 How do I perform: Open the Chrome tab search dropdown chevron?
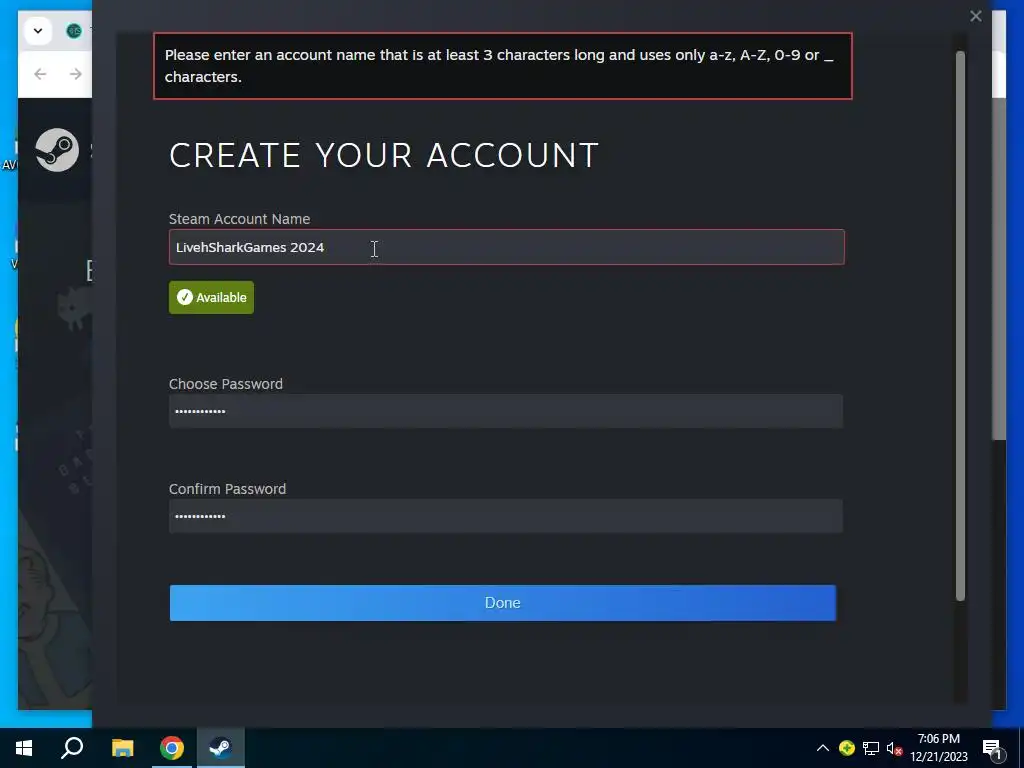pos(38,31)
